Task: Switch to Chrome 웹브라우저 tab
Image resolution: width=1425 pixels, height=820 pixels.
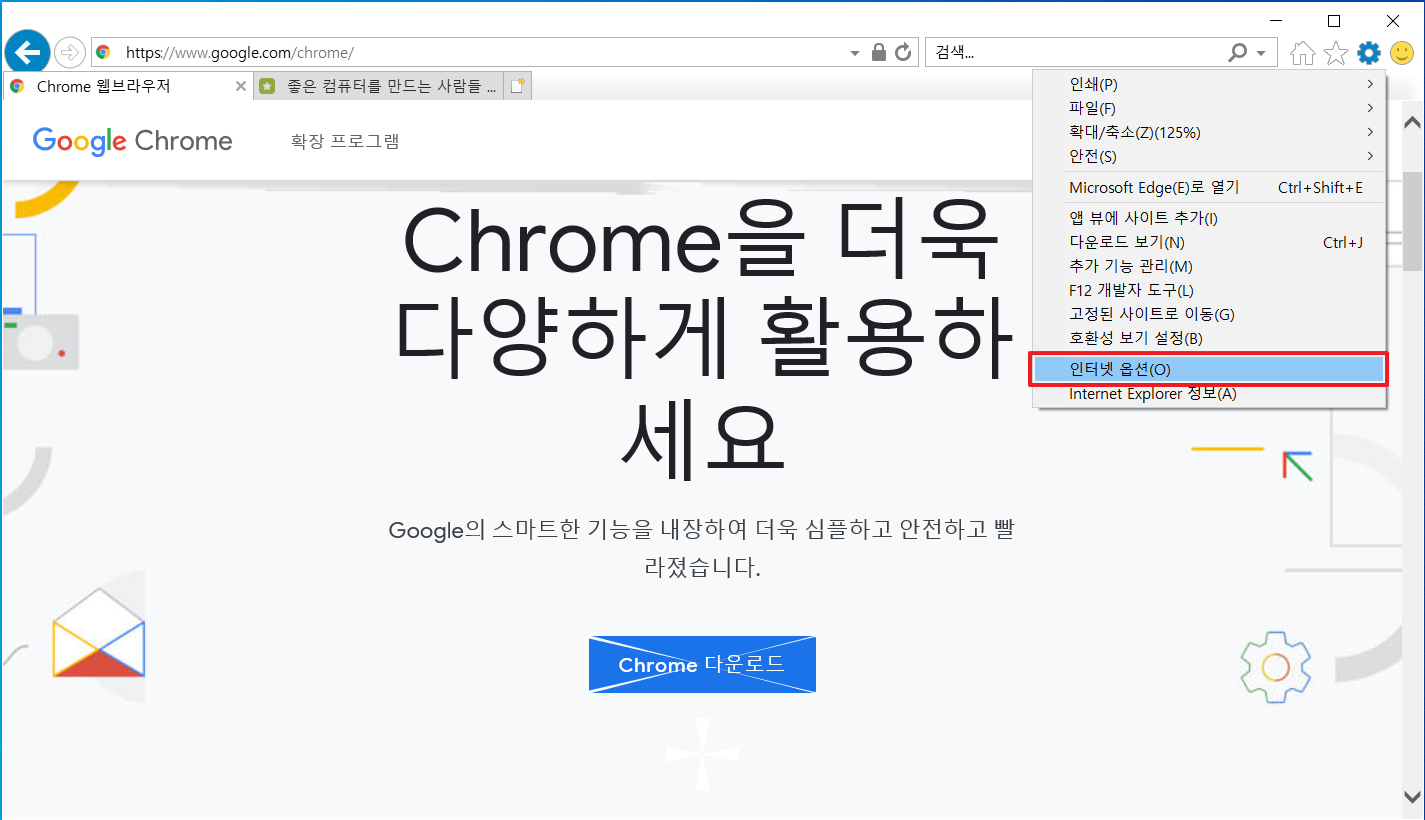Action: tap(128, 87)
